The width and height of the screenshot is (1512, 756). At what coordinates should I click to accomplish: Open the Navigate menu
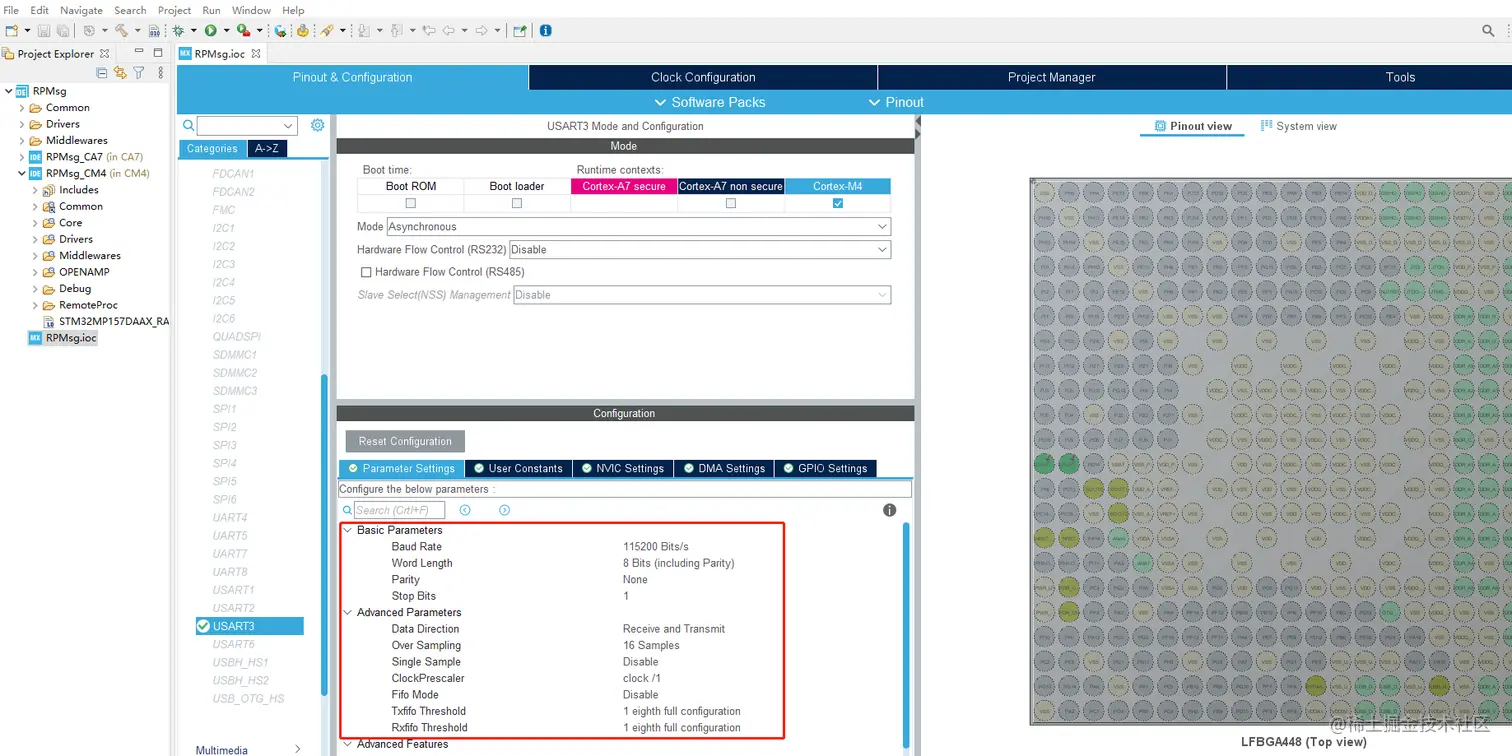[81, 10]
